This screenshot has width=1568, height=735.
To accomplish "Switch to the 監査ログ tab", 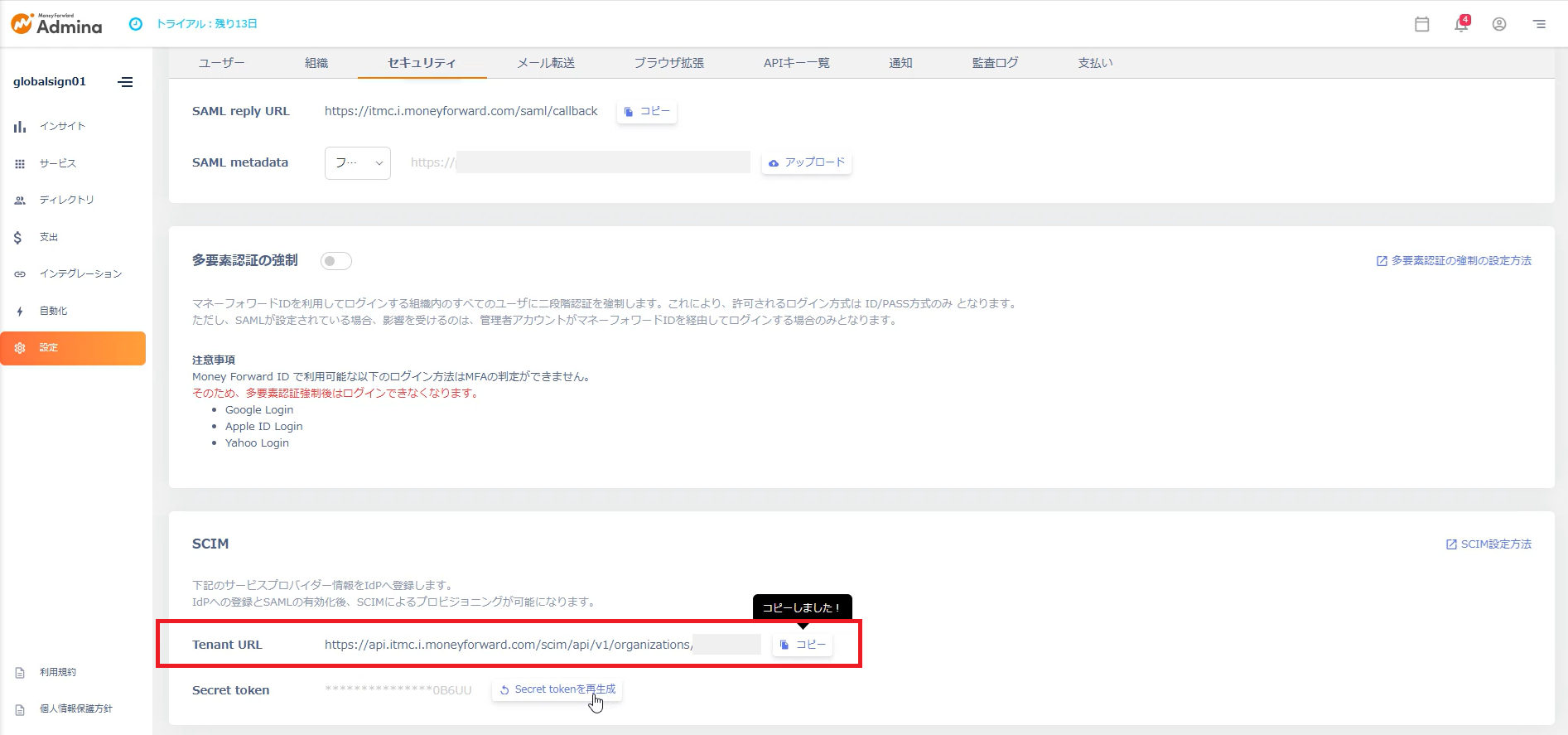I will [995, 63].
